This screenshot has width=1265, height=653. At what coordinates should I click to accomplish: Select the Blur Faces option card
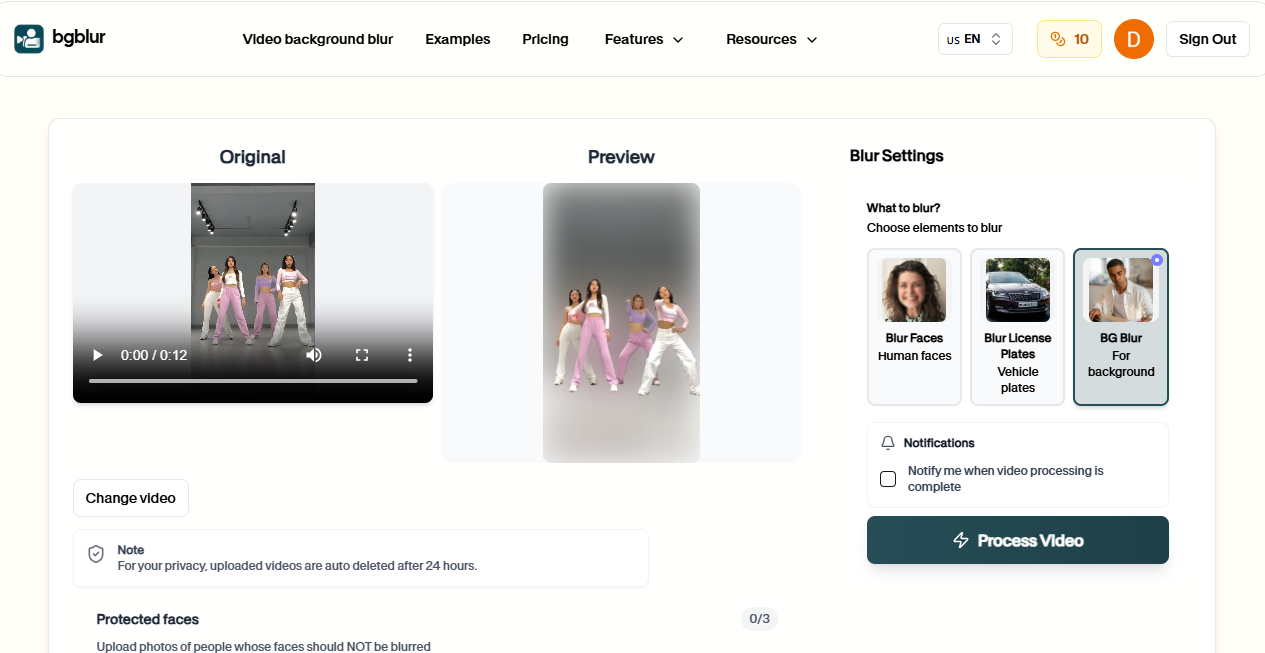(x=913, y=327)
